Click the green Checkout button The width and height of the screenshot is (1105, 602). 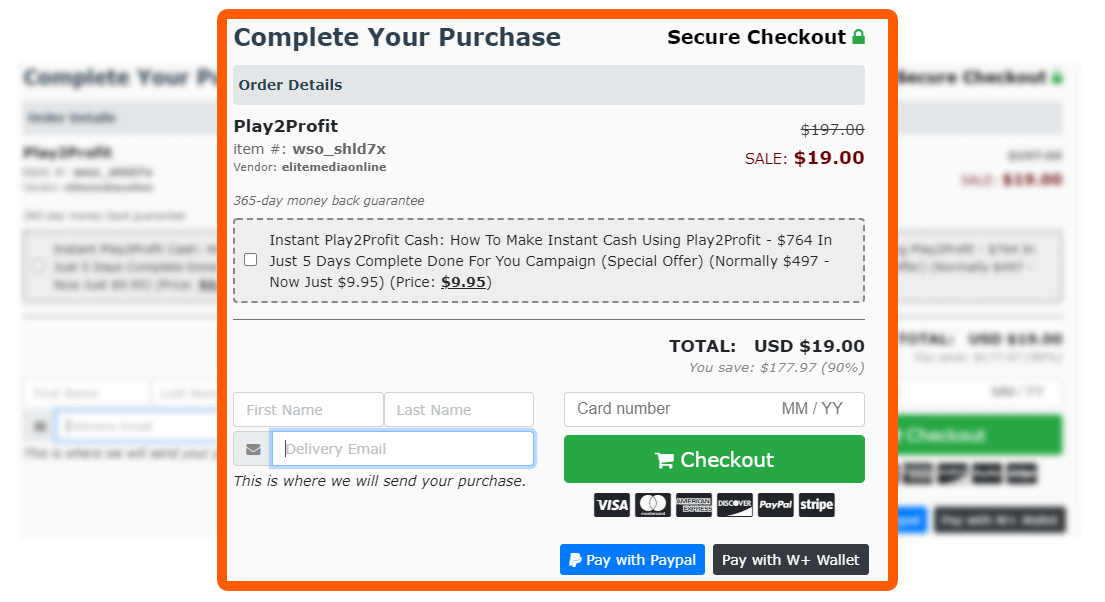pyautogui.click(x=714, y=459)
